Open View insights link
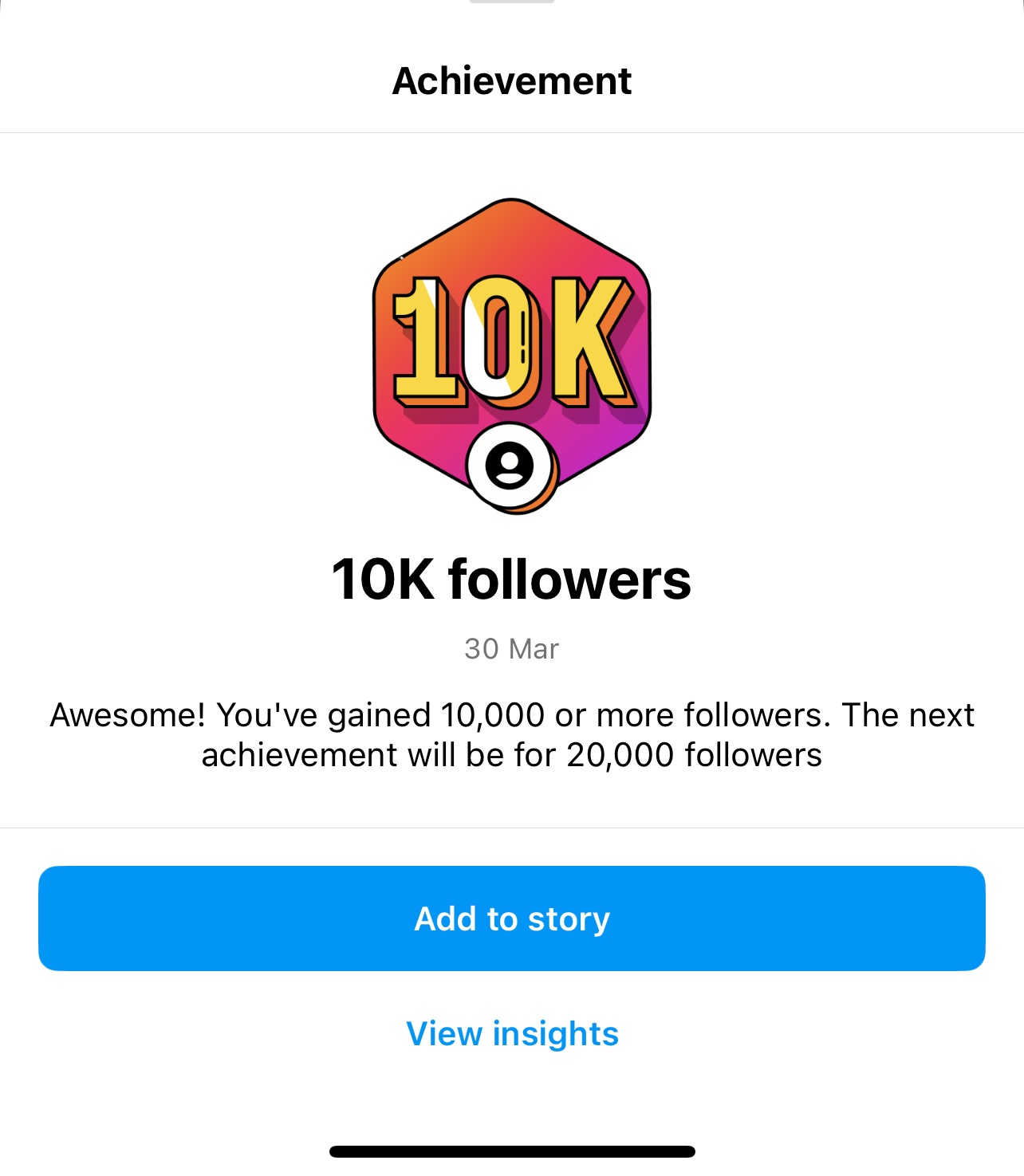The image size is (1024, 1176). click(512, 1034)
